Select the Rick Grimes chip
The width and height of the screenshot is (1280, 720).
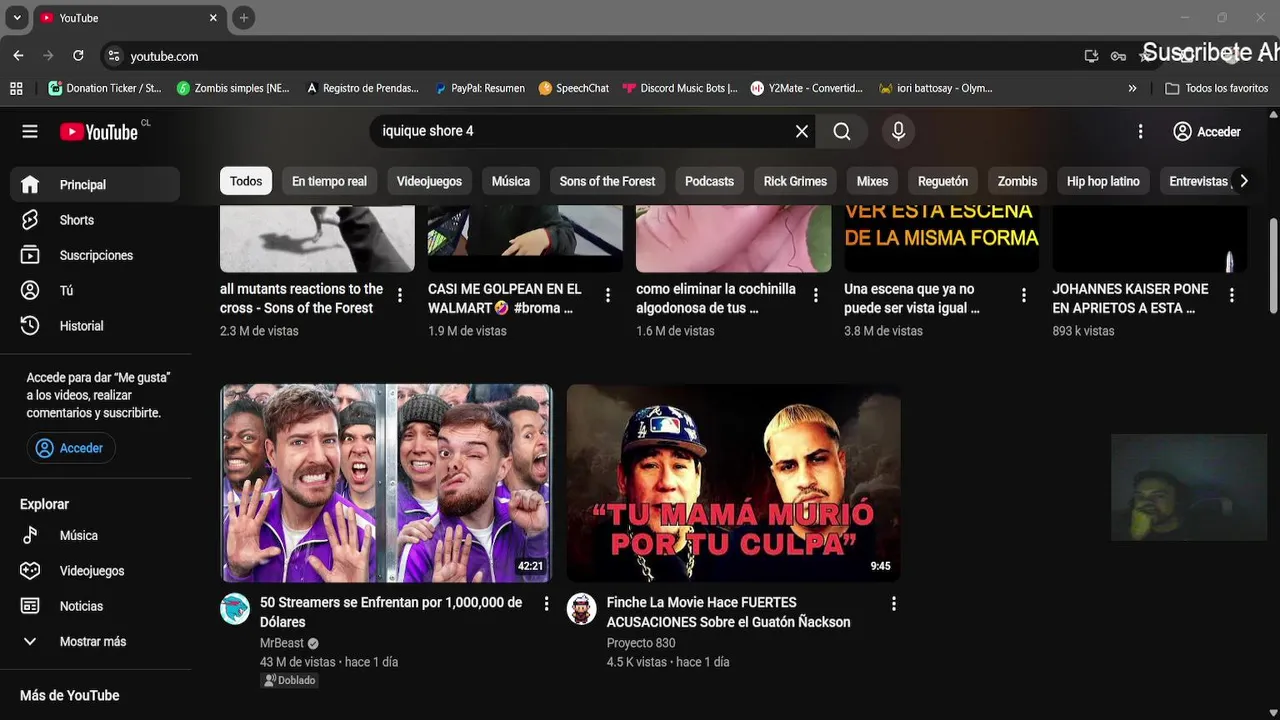pyautogui.click(x=795, y=181)
